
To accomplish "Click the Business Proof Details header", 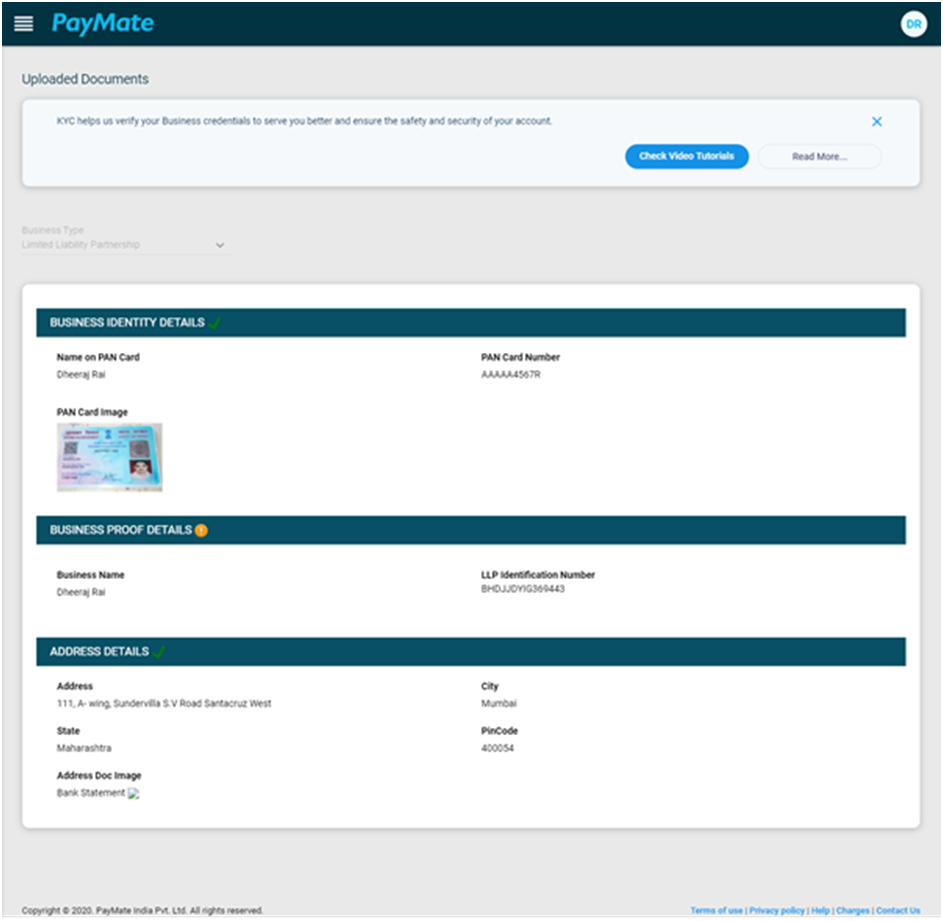I will pos(471,530).
